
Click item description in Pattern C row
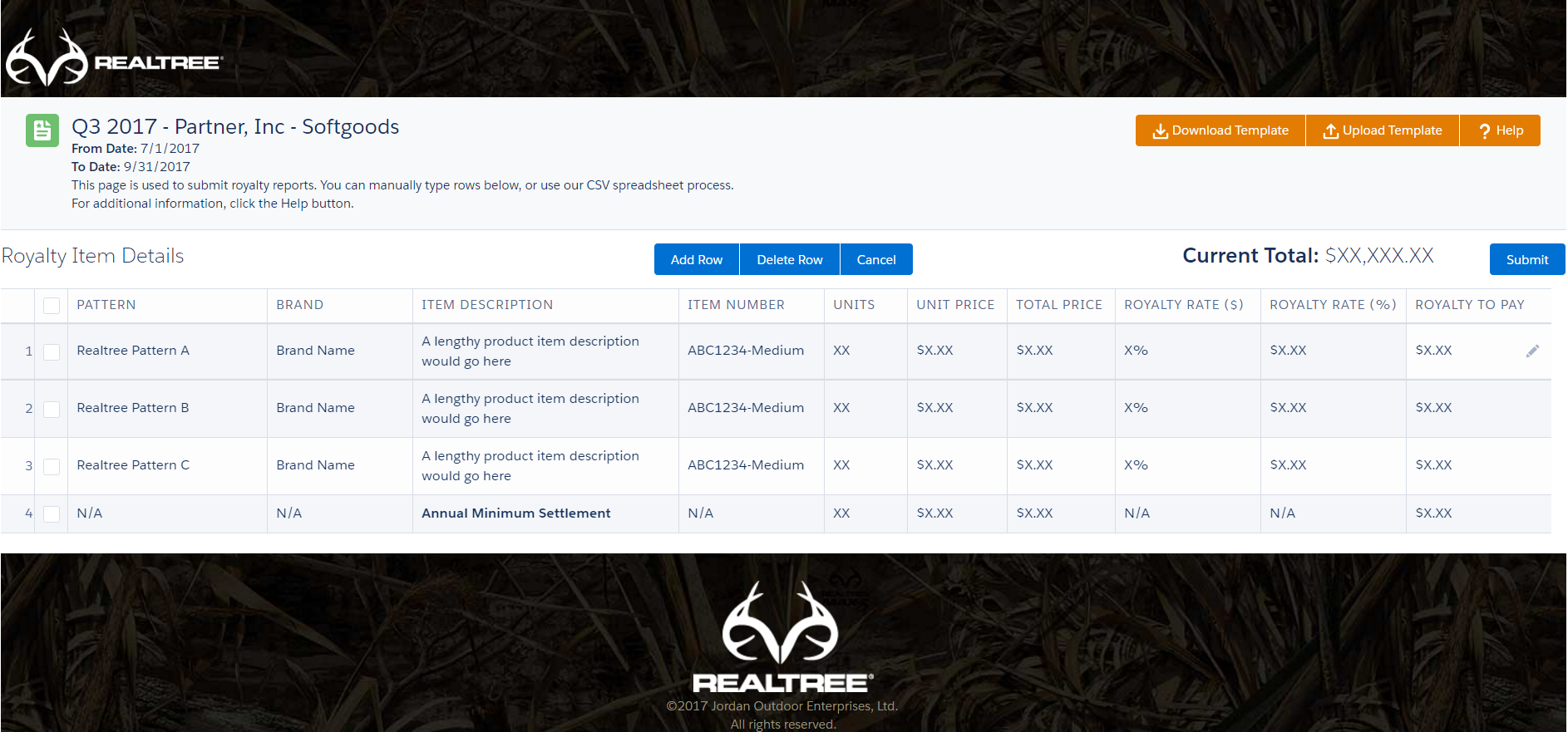coord(530,466)
